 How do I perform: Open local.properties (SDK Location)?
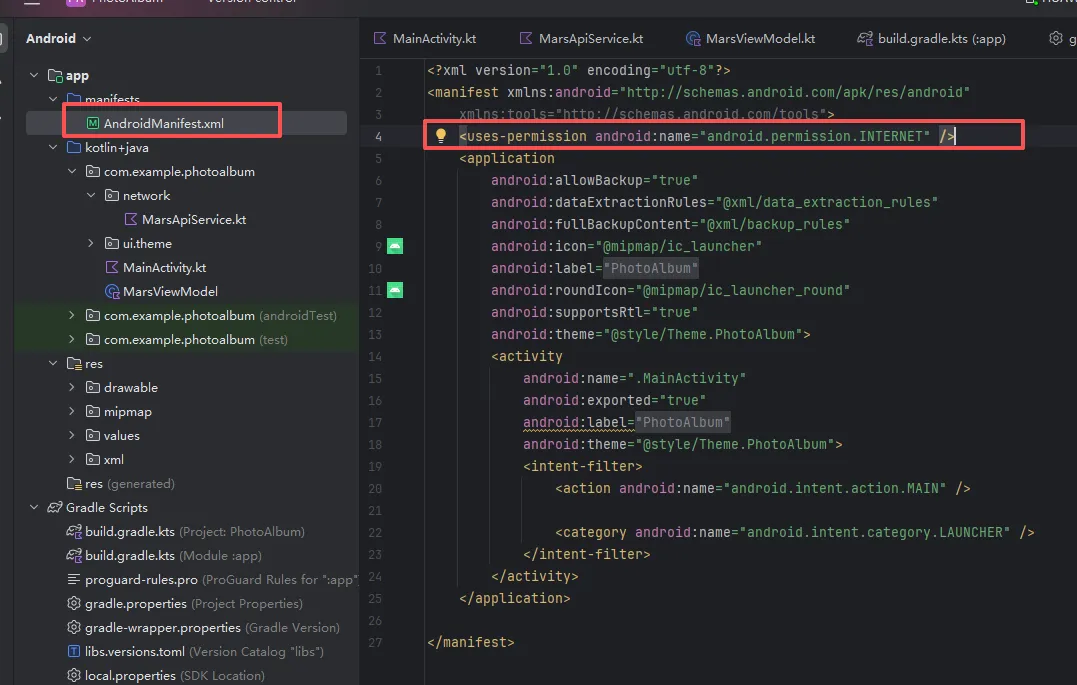coord(174,675)
